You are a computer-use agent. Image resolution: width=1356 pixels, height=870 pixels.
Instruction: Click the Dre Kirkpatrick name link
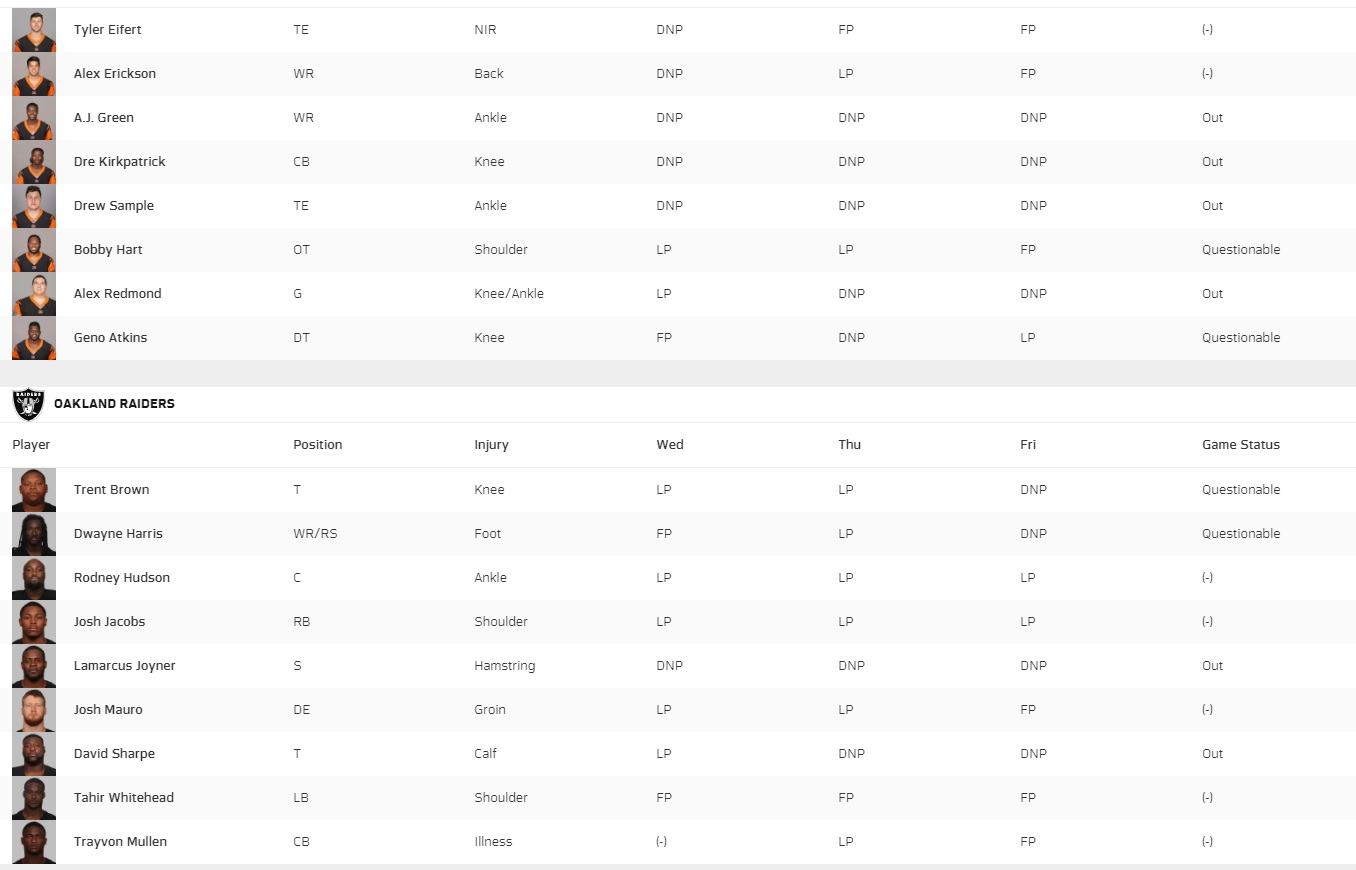pos(120,162)
